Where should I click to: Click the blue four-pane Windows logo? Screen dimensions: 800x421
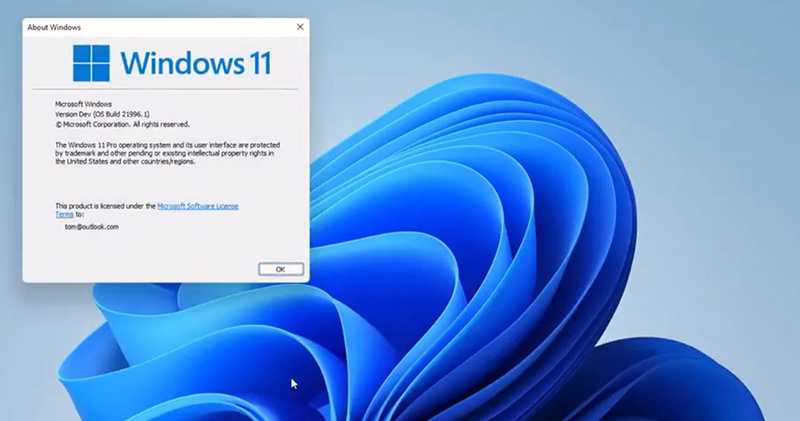91,62
